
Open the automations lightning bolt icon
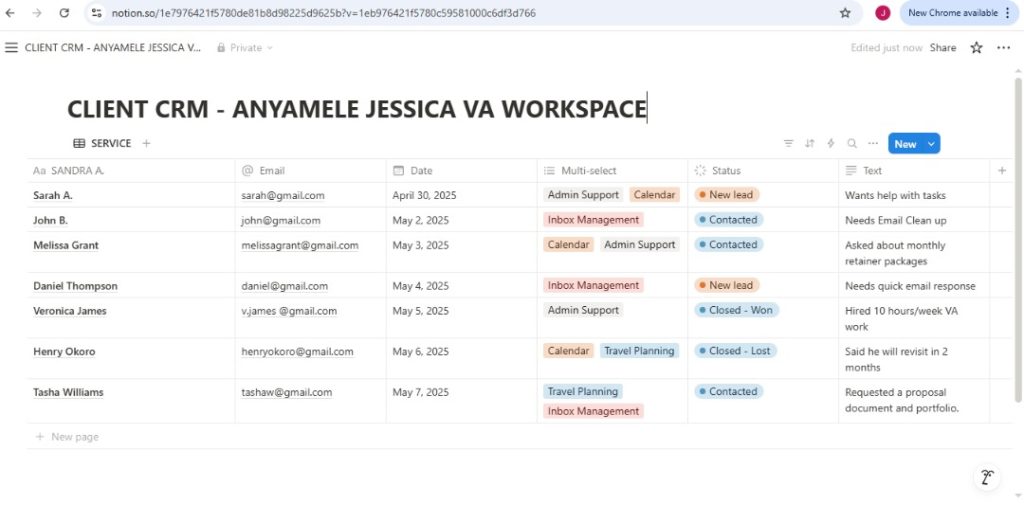pos(831,144)
